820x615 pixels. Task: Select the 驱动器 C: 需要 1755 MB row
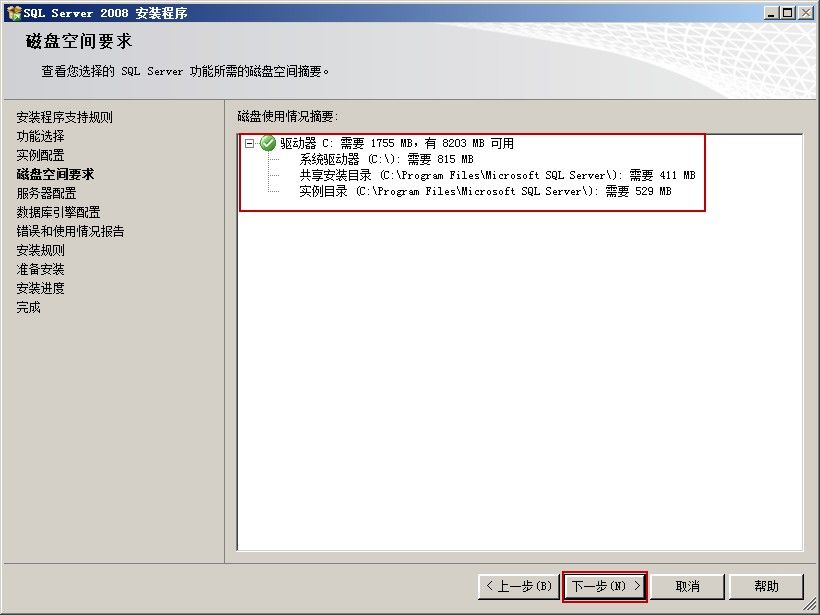(396, 143)
